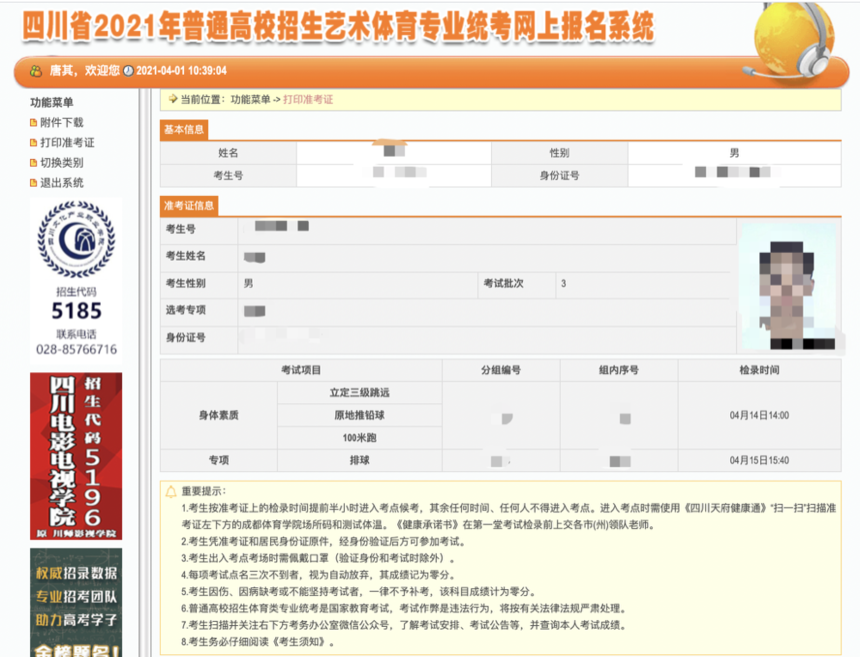
Task: Switch to the 基本信息 tab header
Action: [184, 129]
